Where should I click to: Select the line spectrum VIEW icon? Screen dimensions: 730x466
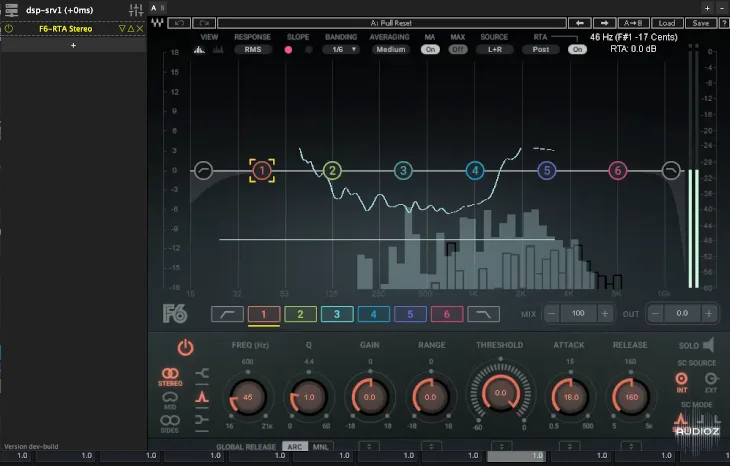tap(199, 49)
